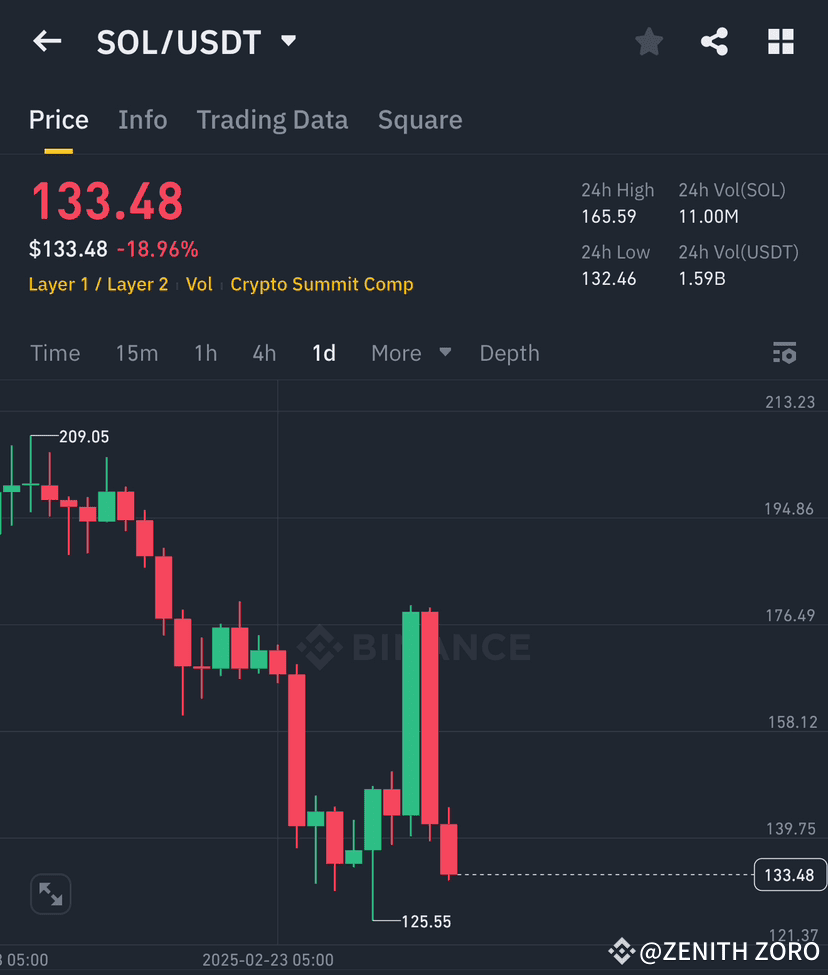The height and width of the screenshot is (975, 828).
Task: Expand the chart to fullscreen
Action: click(50, 894)
